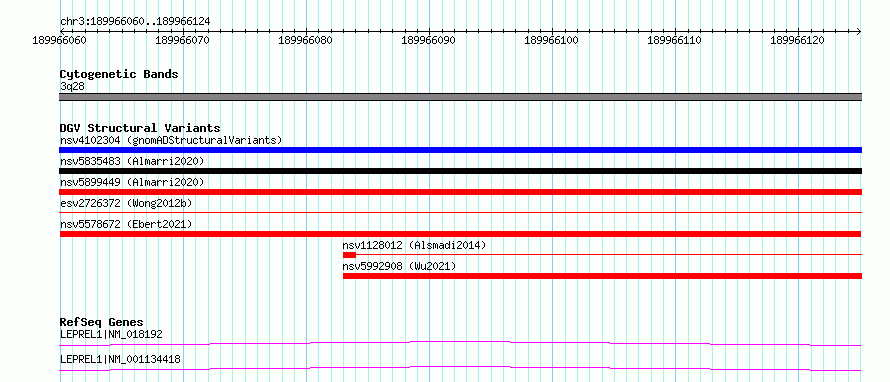Select the nsv5992908 Wu2021 red bar

coord(602,276)
